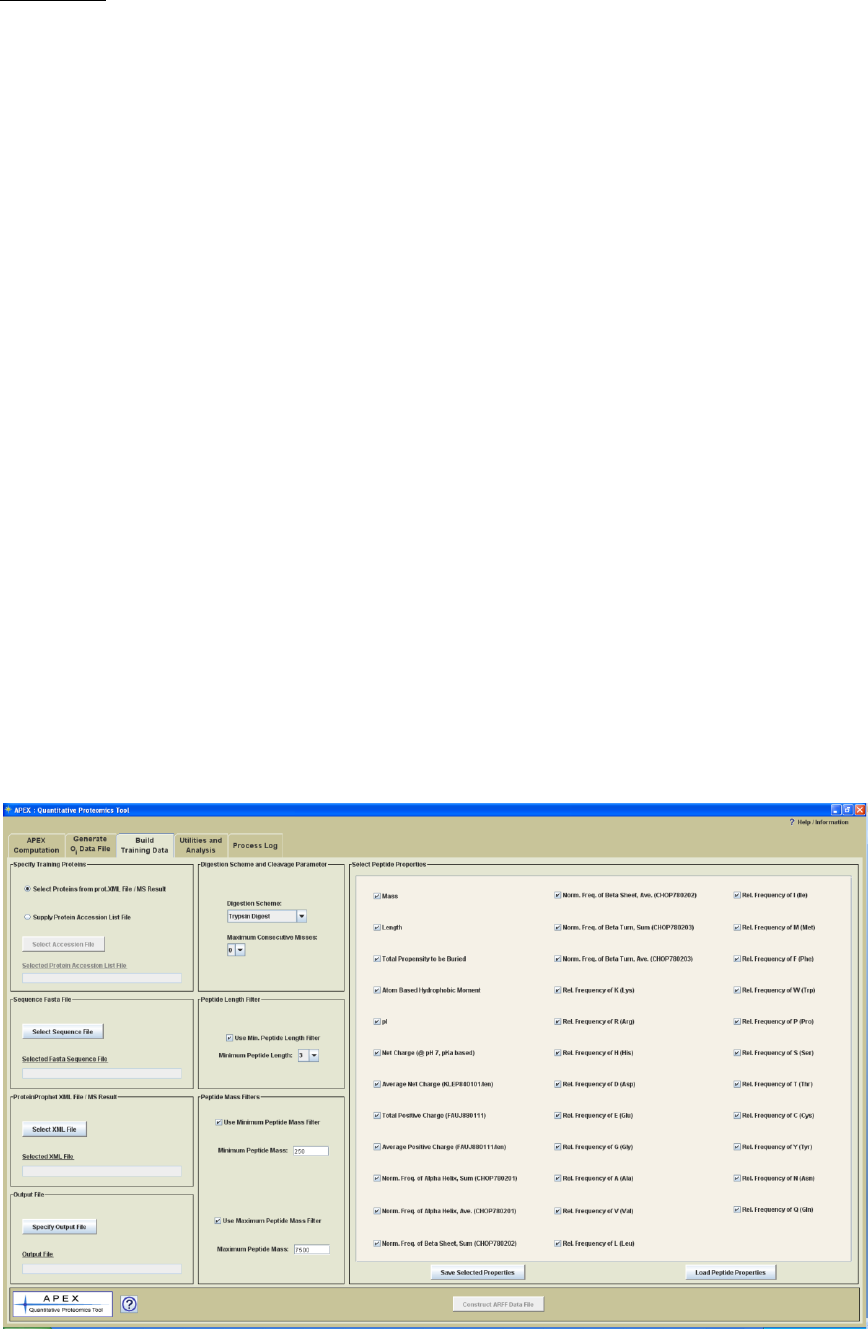
Task: Uncheck Rel. Frequency of V (Val)
Action: coord(557,1211)
